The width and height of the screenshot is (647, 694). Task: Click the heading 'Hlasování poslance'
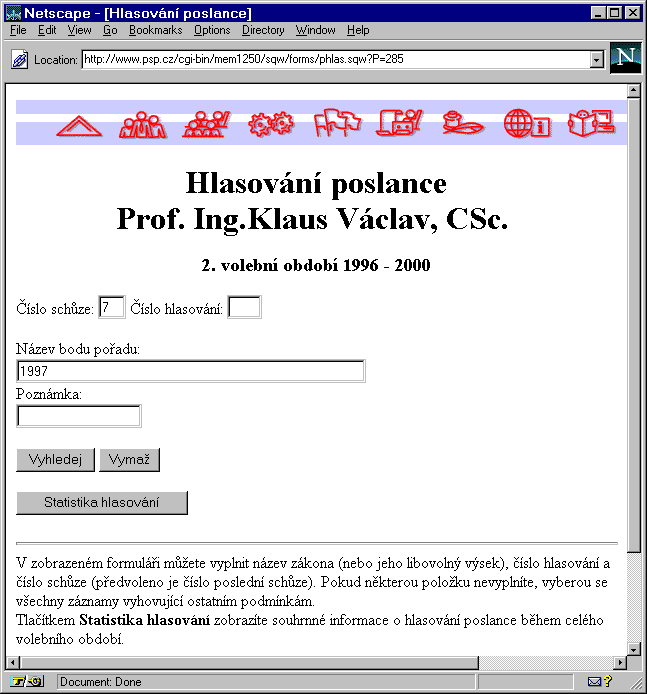[316, 183]
